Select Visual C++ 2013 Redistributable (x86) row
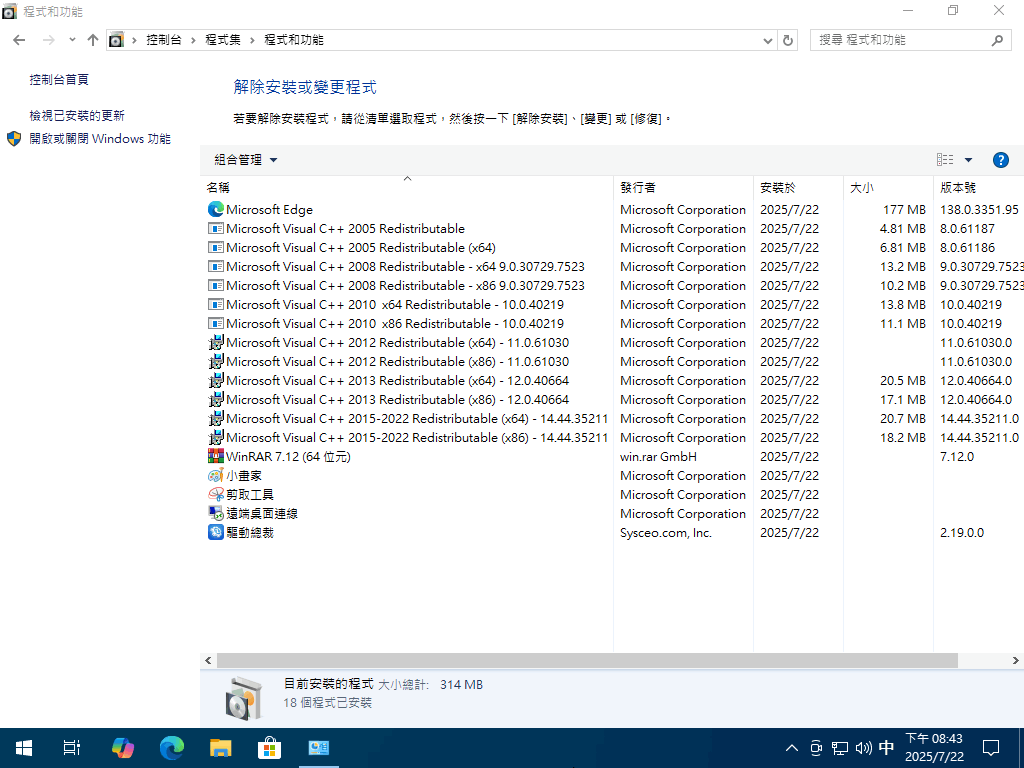Viewport: 1024px width, 768px height. pos(611,398)
